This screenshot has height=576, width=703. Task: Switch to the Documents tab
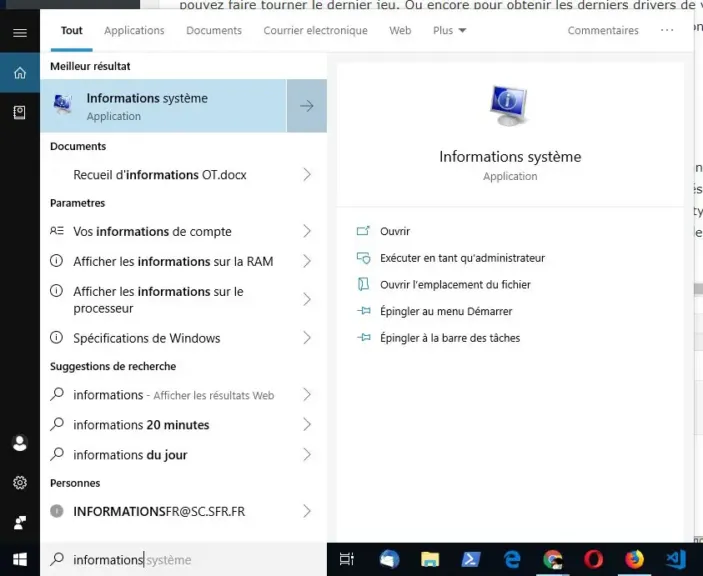click(x=214, y=30)
